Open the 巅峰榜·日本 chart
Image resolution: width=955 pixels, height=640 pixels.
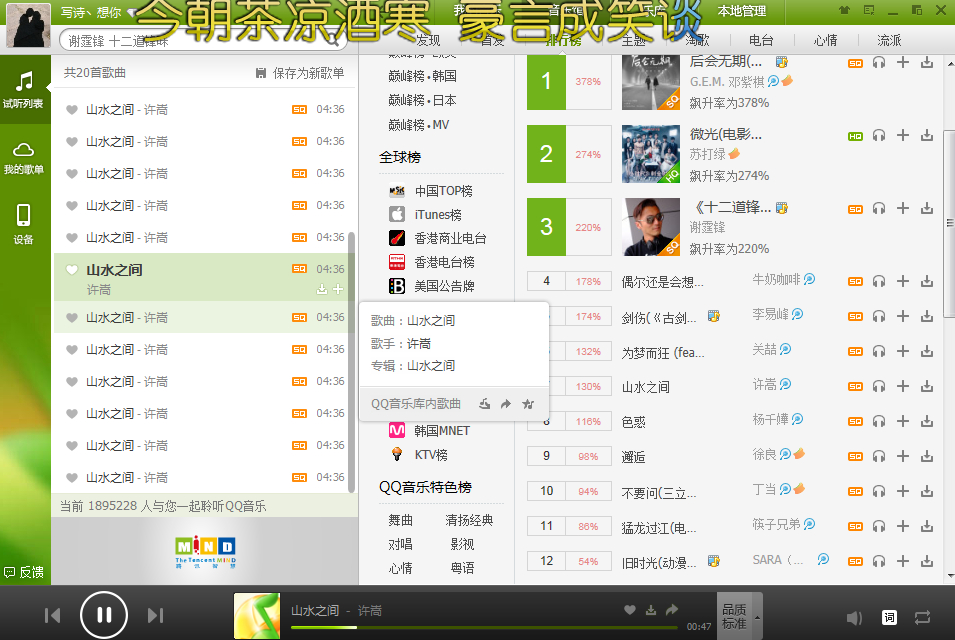(x=422, y=100)
